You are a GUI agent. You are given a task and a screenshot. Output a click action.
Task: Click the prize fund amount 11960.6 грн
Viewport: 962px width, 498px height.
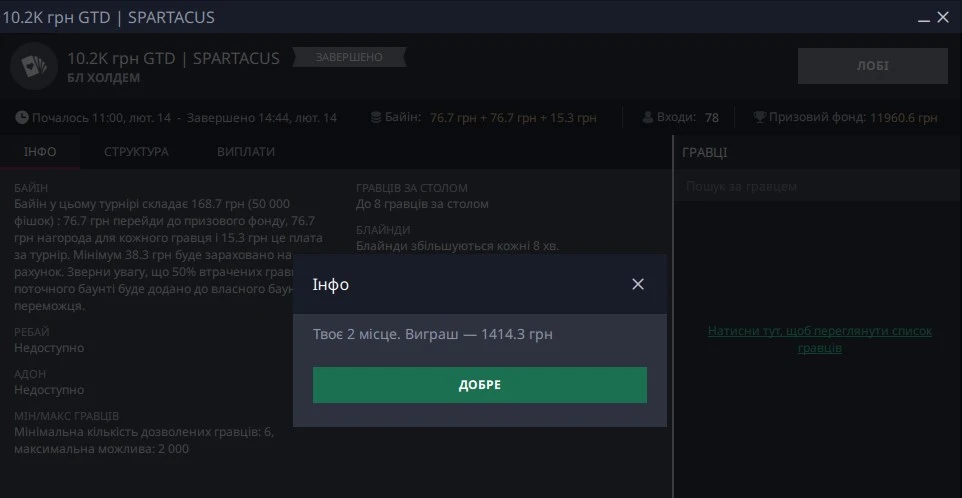(903, 117)
